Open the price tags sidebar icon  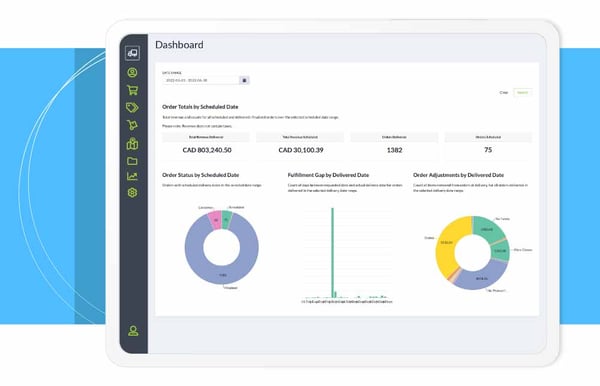pos(132,107)
